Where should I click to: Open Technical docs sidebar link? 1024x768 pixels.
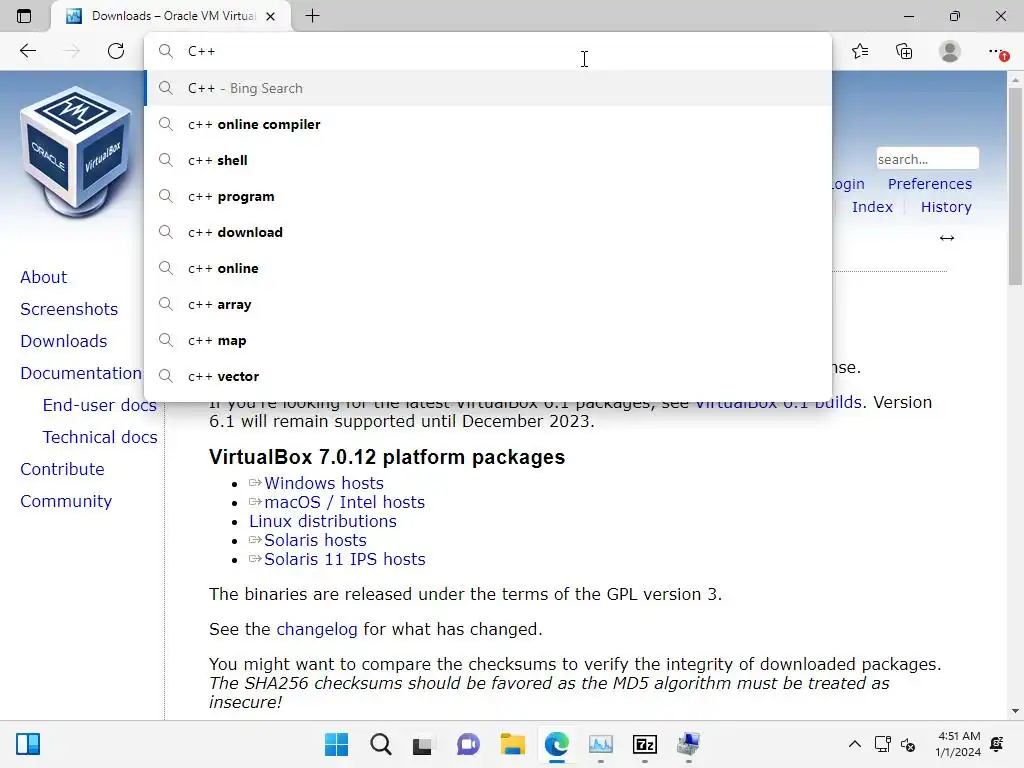point(100,437)
